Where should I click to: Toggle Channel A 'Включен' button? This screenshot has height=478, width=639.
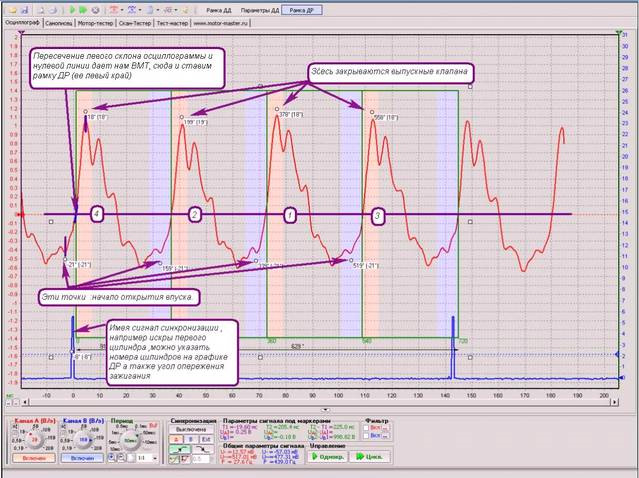coord(34,458)
